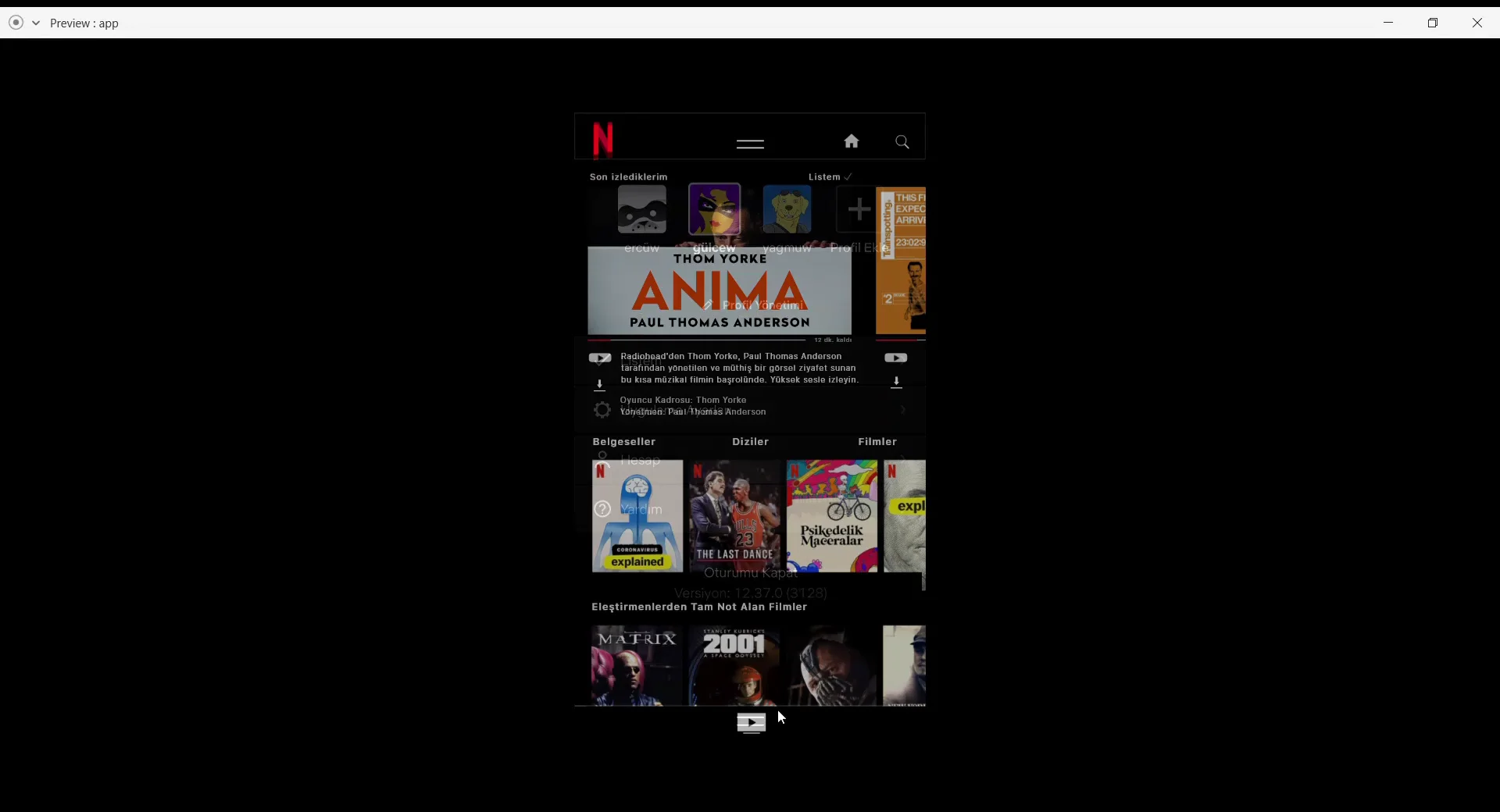
Task: Open search with the magnifier icon
Action: [902, 142]
